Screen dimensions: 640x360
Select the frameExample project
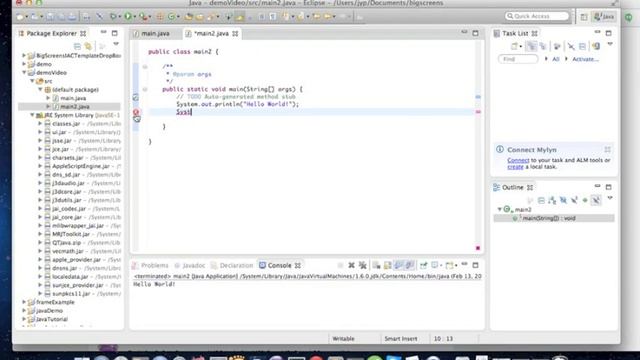(55, 302)
